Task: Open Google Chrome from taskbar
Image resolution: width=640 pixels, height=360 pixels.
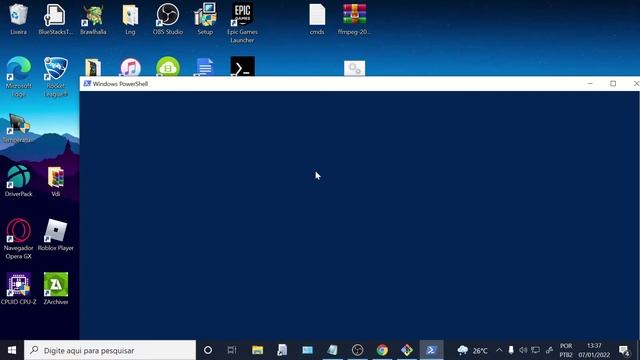Action: pos(382,350)
